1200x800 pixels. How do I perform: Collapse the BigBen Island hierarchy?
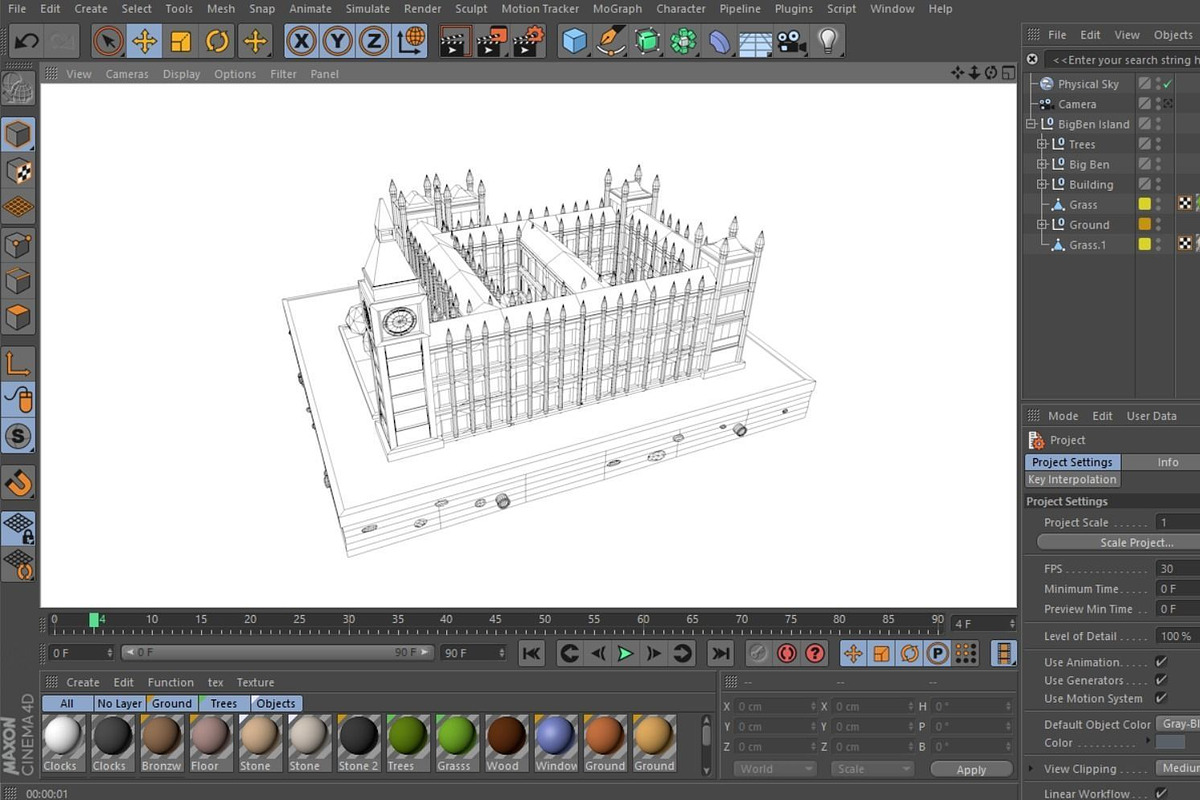[x=1031, y=124]
